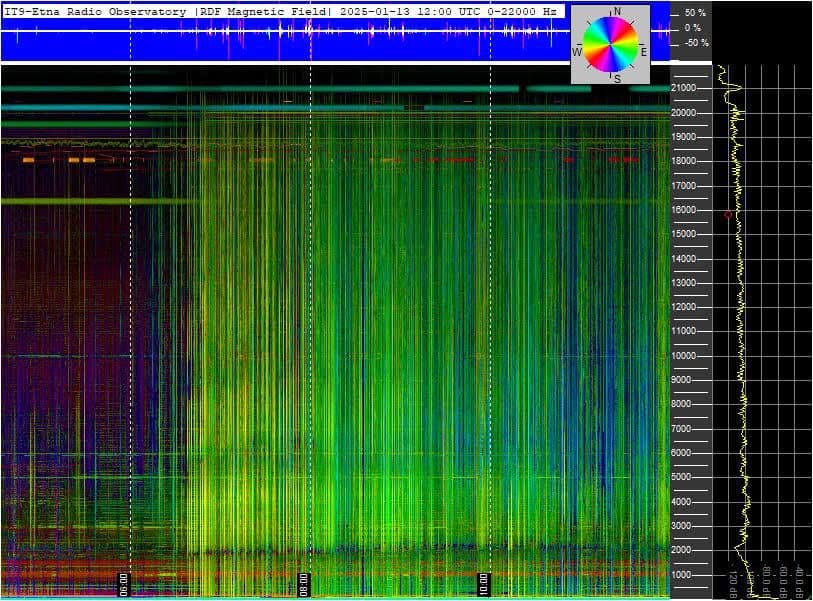Click the 1000 Hz frequency label
This screenshot has height=601, width=813.
[x=684, y=574]
